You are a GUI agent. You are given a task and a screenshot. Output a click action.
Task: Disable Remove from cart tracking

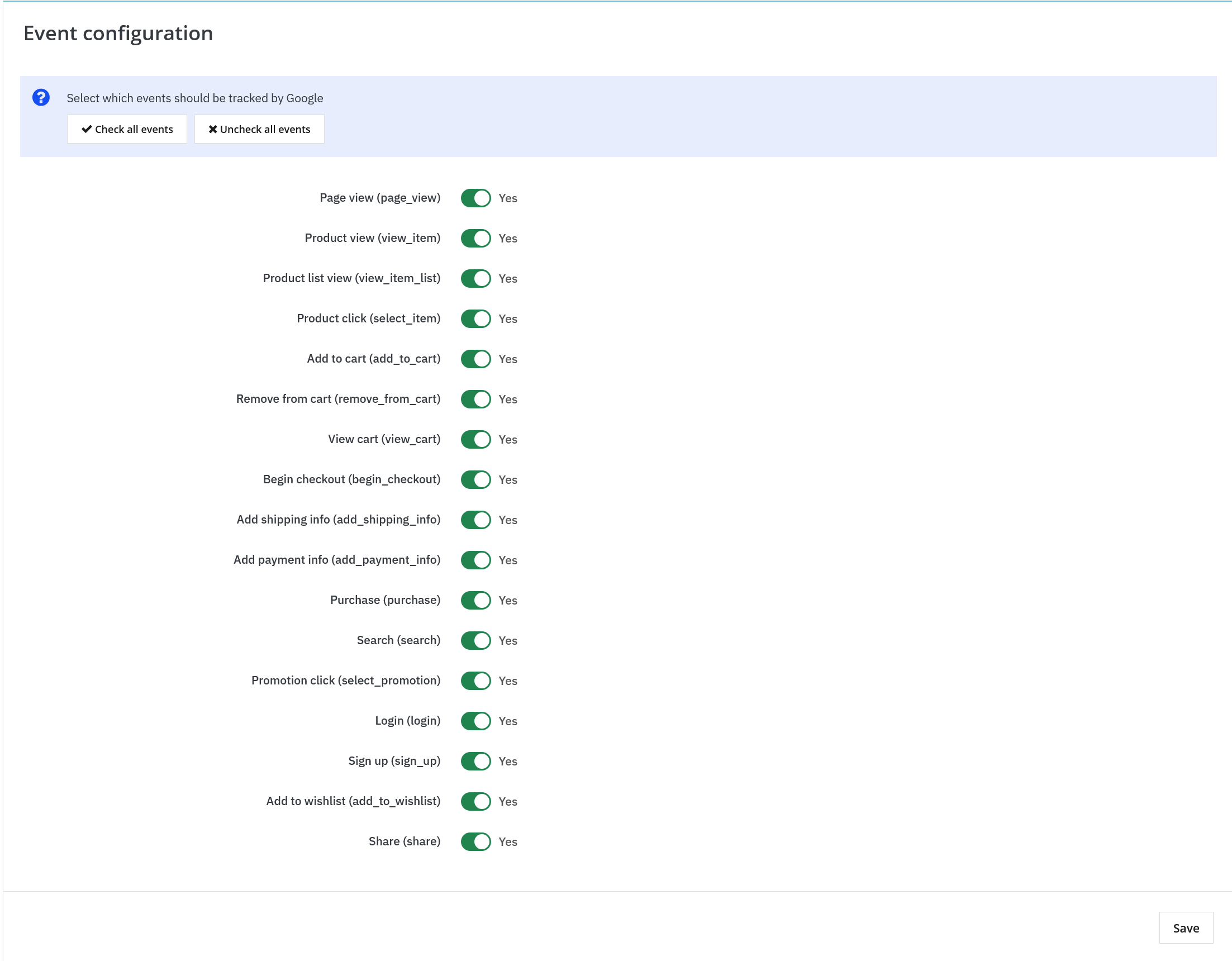pos(475,399)
